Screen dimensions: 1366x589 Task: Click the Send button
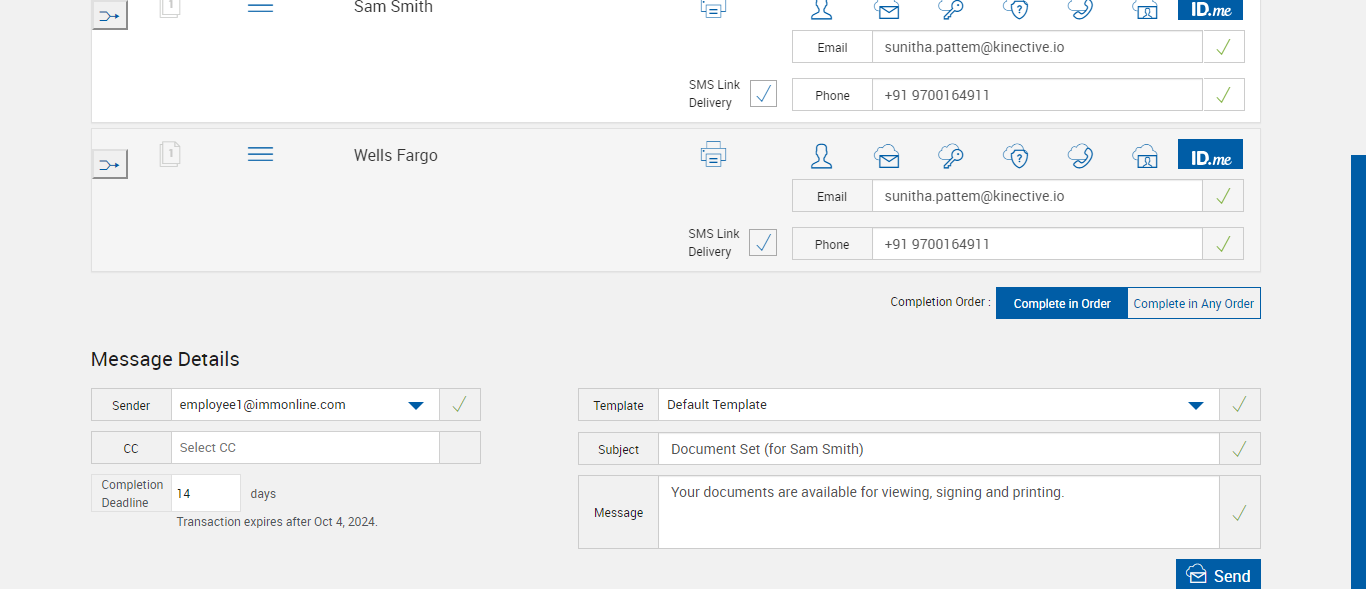click(1218, 575)
